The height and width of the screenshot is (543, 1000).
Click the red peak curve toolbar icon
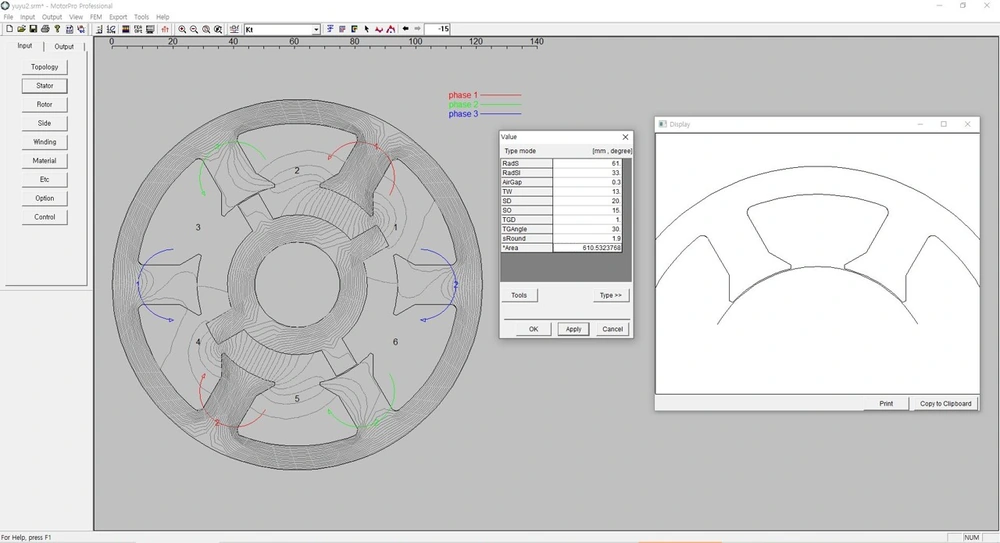(390, 29)
